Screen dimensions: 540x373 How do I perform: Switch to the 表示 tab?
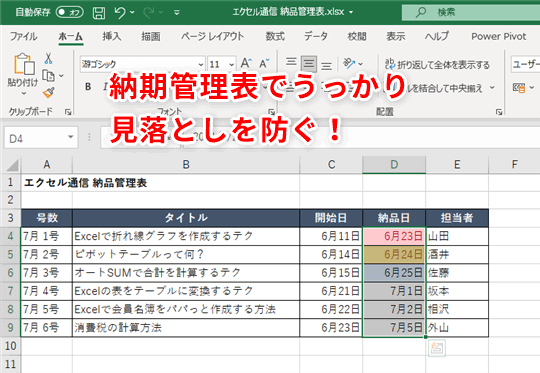pyautogui.click(x=395, y=36)
